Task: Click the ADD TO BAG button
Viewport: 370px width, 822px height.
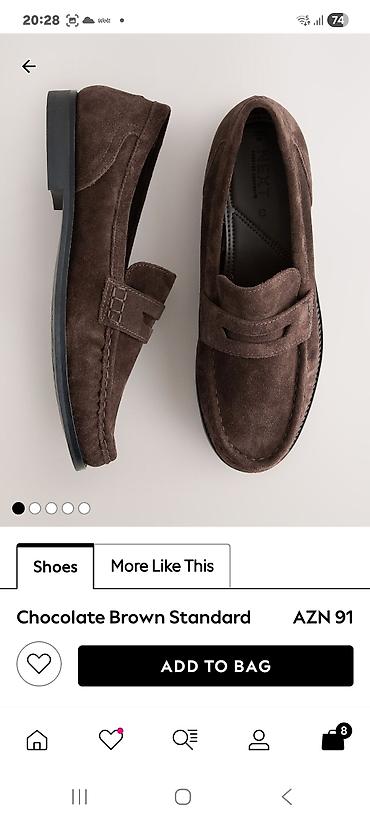Action: click(x=215, y=666)
